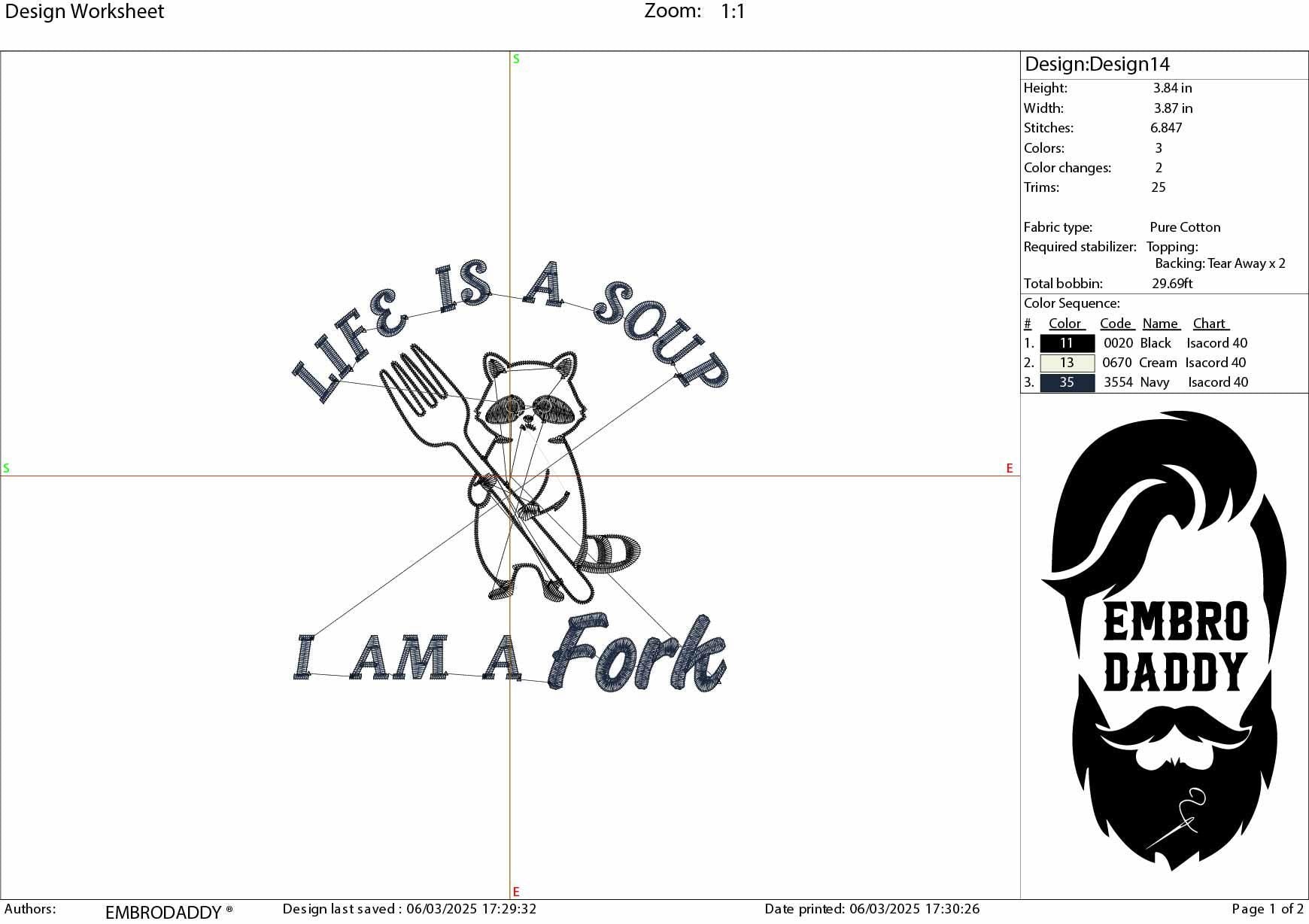This screenshot has height=924, width=1309.
Task: Click the green S marker at top of canvas
Action: click(x=516, y=59)
